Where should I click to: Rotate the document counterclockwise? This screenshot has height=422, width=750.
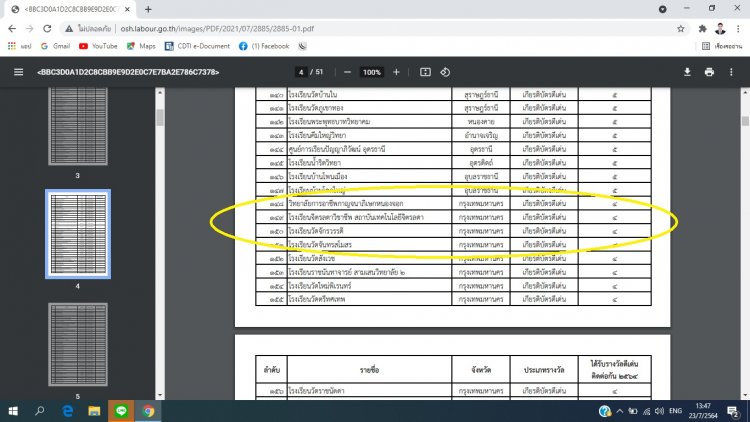tap(445, 72)
